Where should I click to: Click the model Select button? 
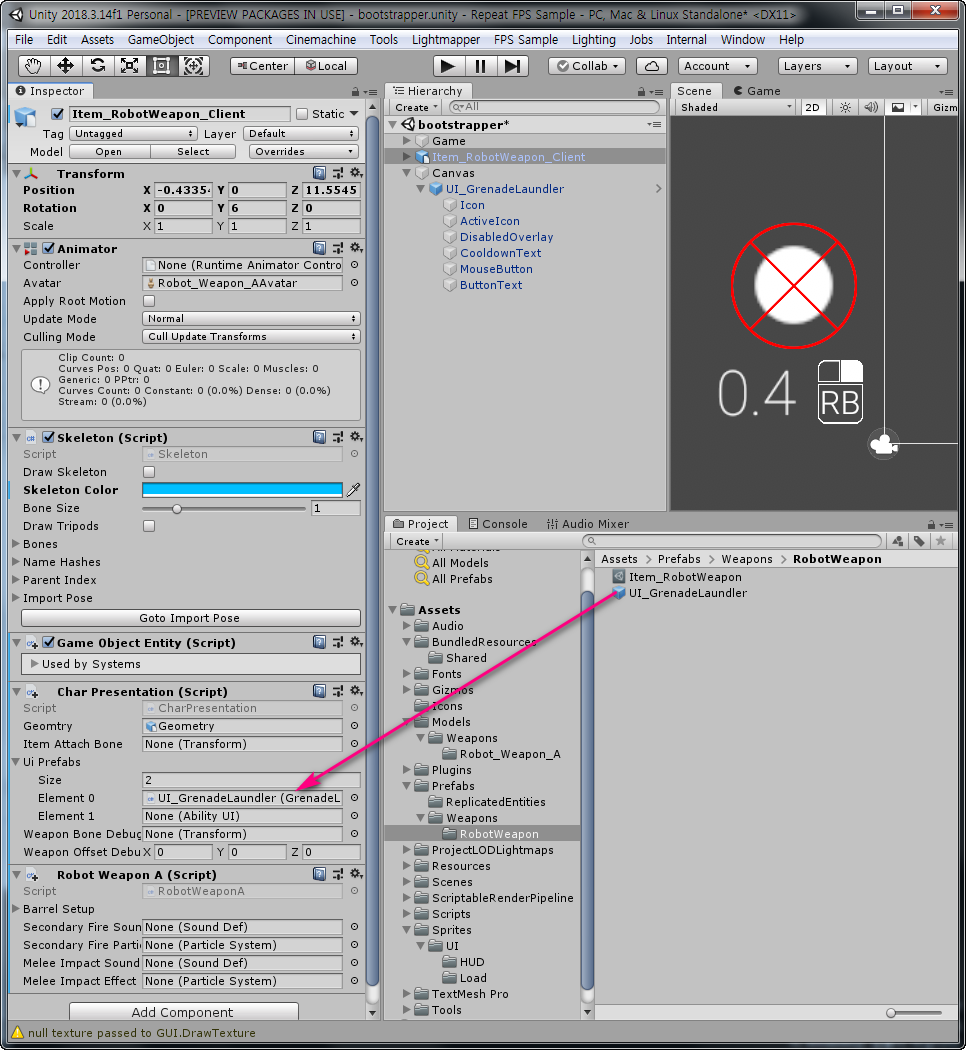[193, 152]
